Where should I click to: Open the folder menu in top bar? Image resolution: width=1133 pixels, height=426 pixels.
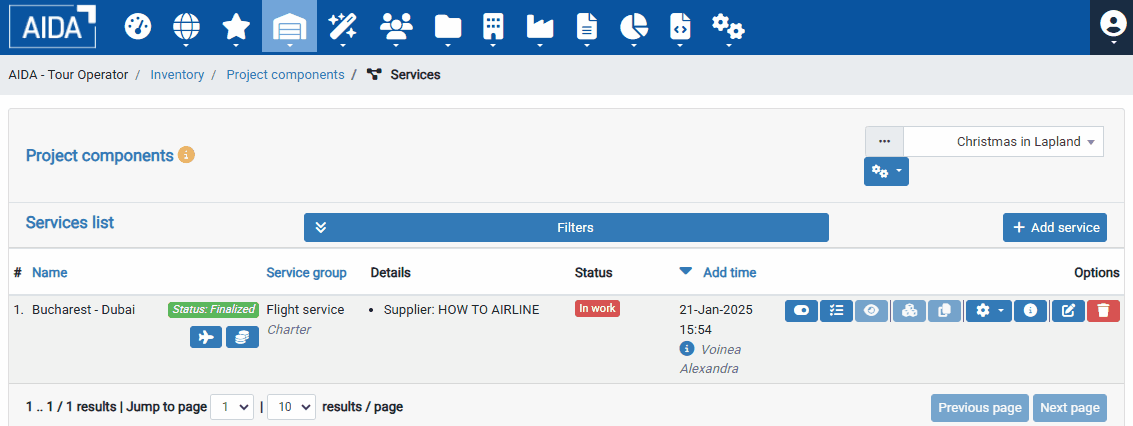click(x=447, y=27)
